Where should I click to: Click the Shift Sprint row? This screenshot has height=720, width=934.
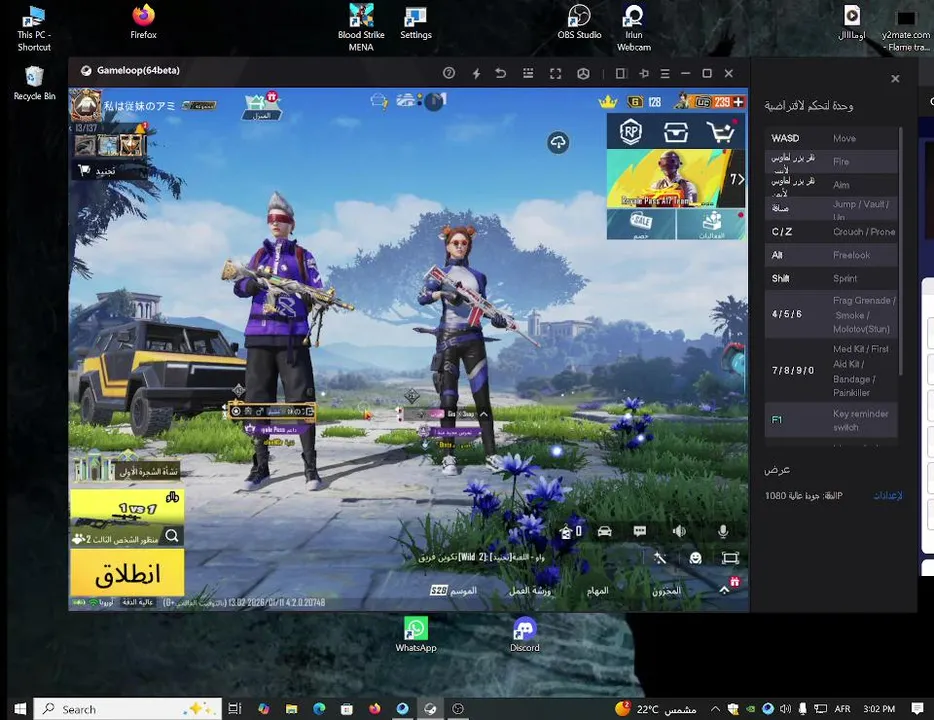[x=832, y=278]
